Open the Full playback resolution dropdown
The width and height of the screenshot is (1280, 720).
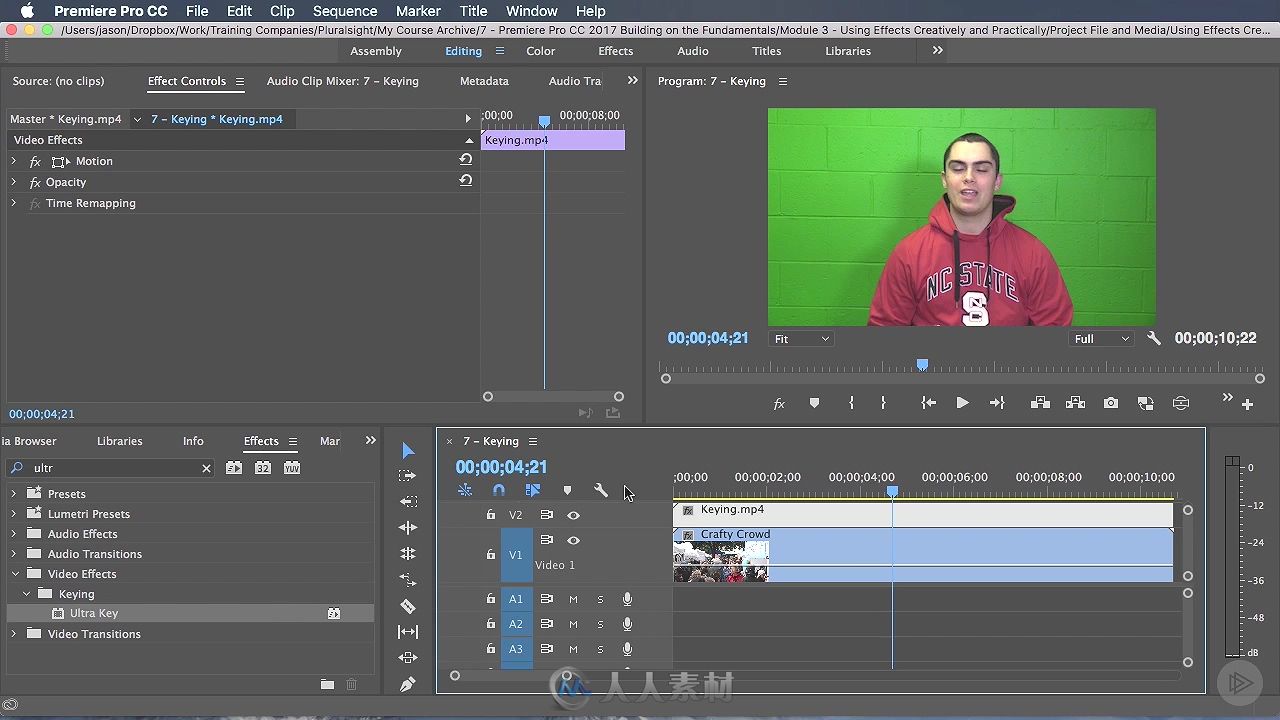click(x=1101, y=339)
